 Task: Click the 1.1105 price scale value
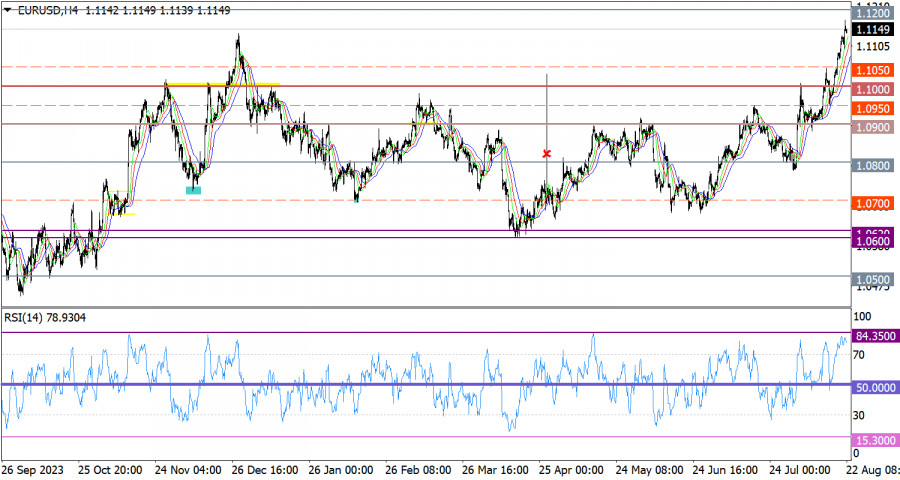click(x=872, y=46)
